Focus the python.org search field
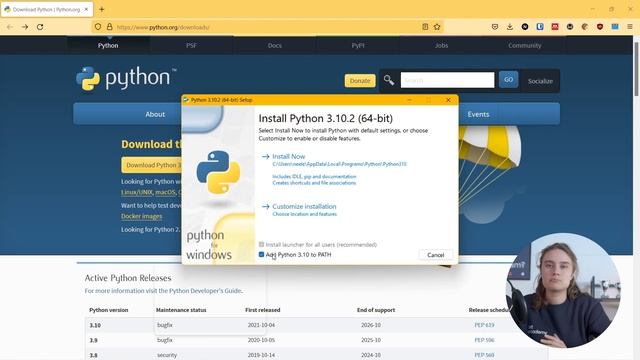 click(x=447, y=80)
